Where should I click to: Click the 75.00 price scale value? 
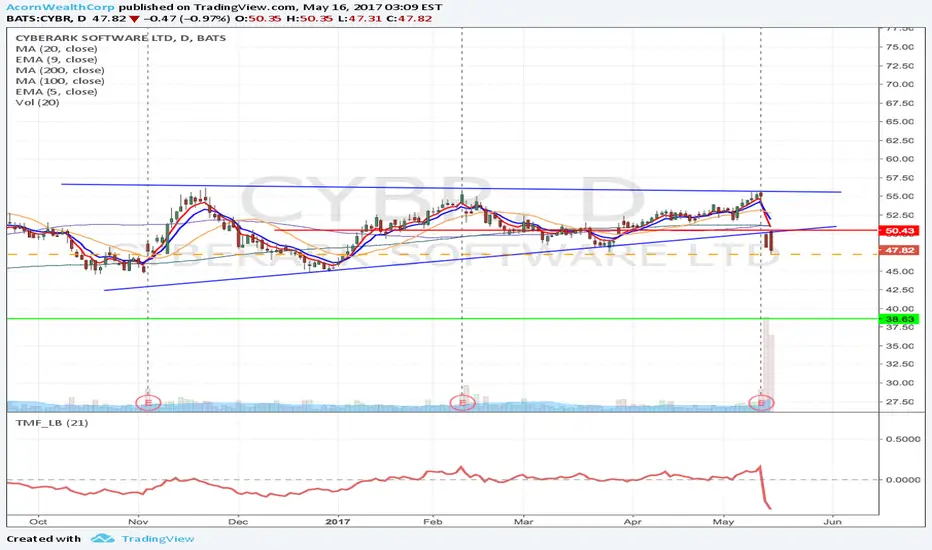899,47
